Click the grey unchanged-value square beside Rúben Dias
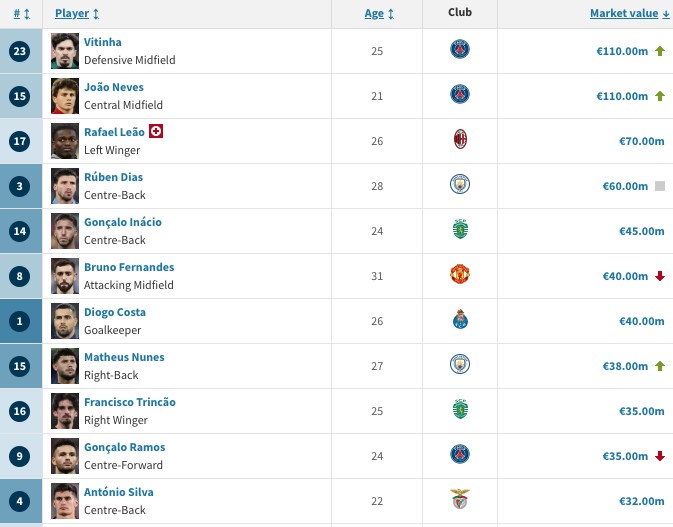The width and height of the screenshot is (673, 527). pyautogui.click(x=660, y=186)
